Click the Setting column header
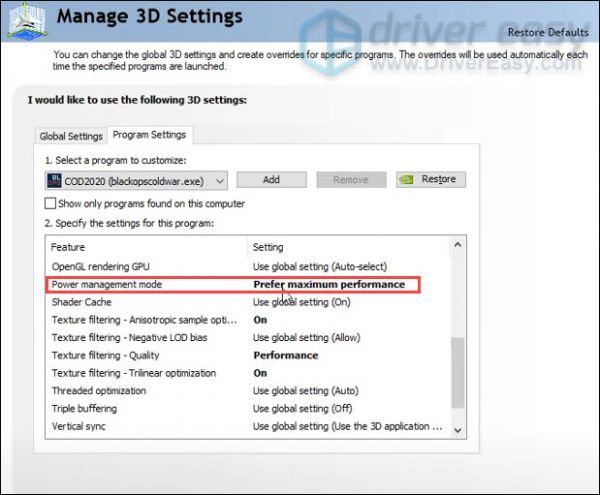Image resolution: width=600 pixels, height=495 pixels. 268,247
